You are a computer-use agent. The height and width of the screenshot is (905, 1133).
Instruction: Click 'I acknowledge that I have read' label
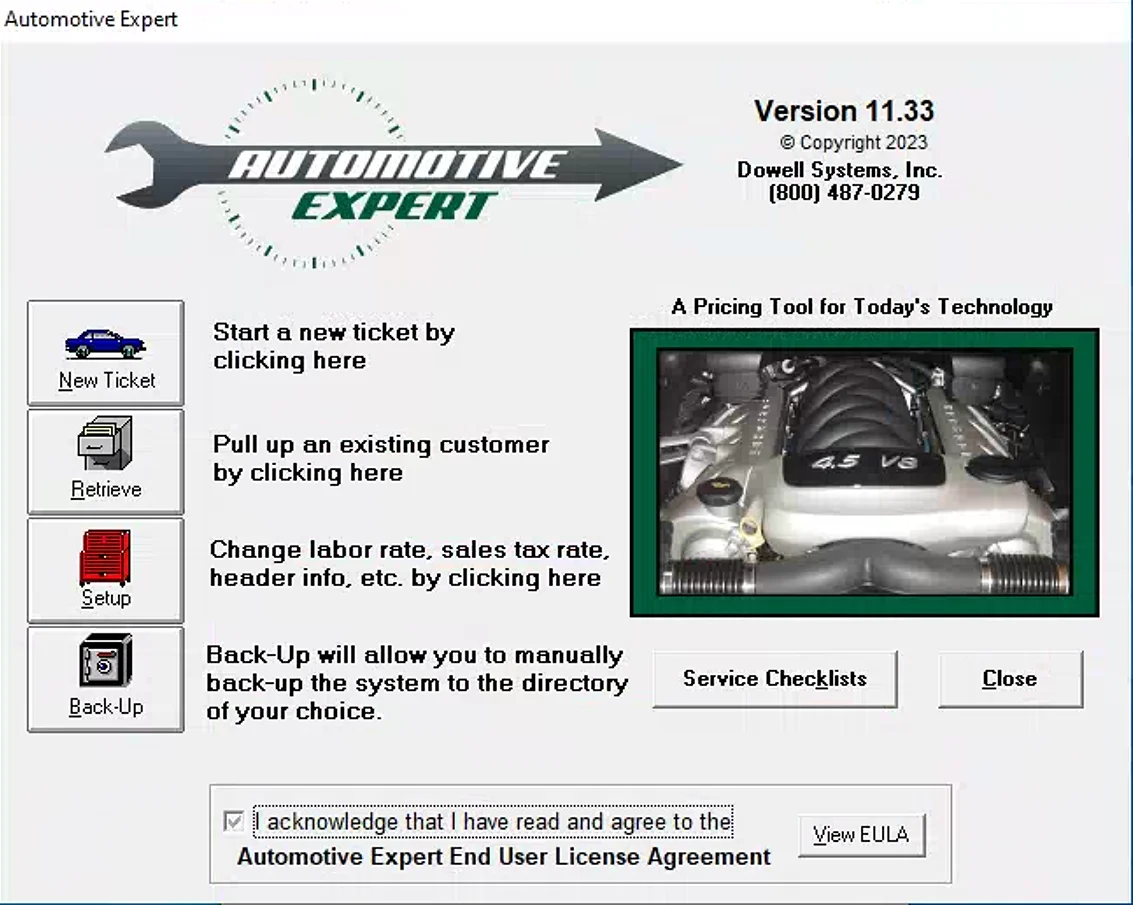coord(494,822)
